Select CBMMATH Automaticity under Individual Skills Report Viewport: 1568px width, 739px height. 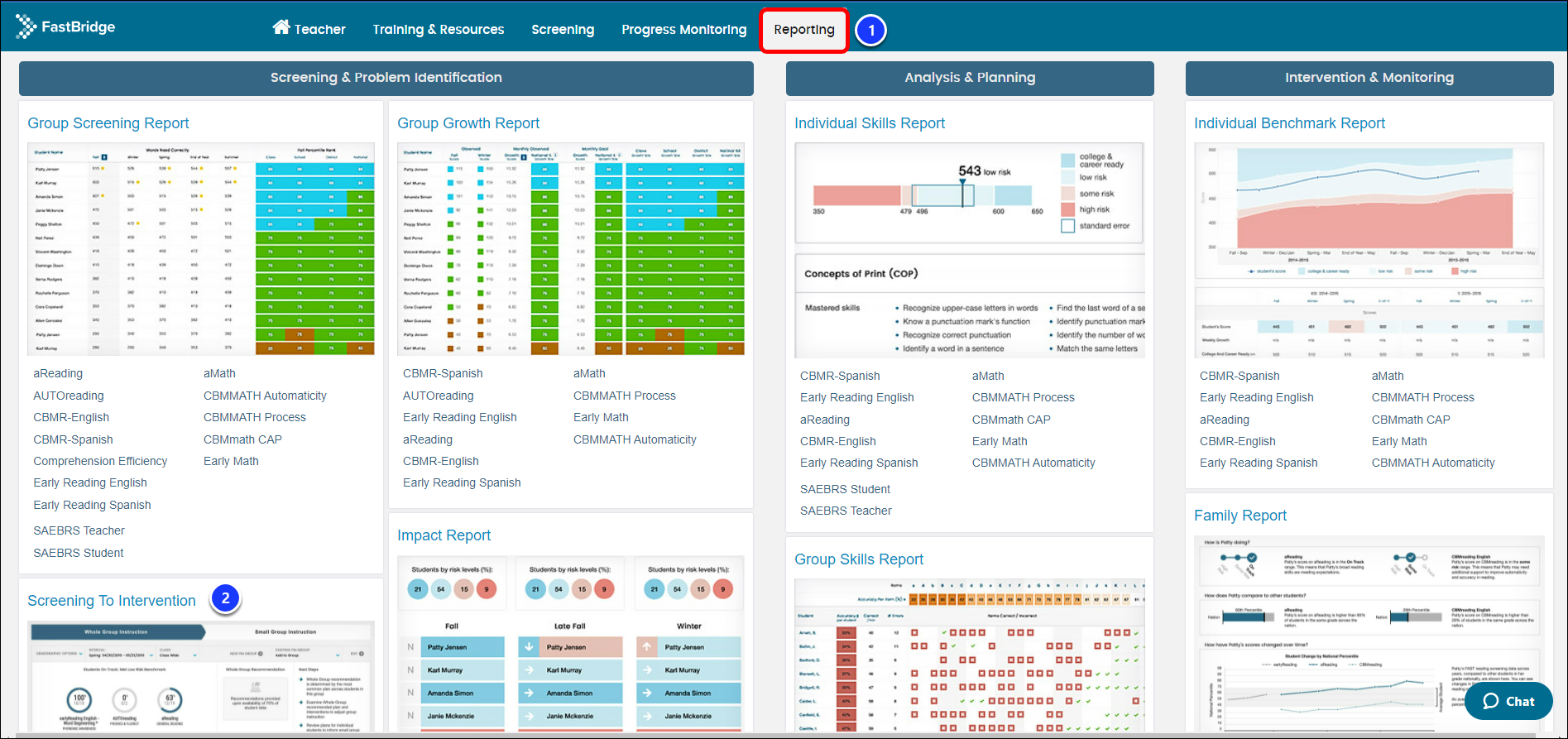[x=1033, y=463]
